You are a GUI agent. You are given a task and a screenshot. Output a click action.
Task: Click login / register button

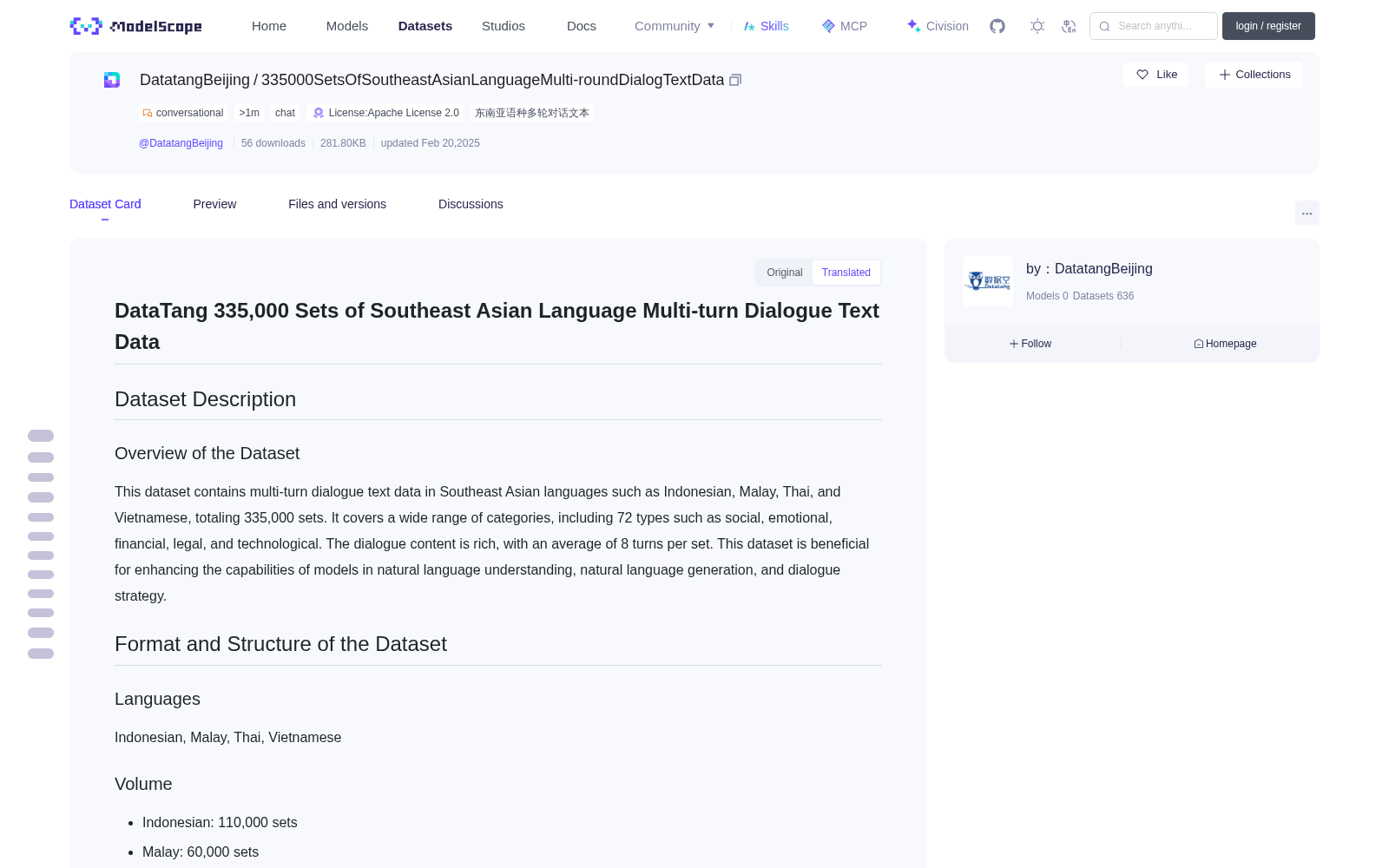click(1268, 26)
